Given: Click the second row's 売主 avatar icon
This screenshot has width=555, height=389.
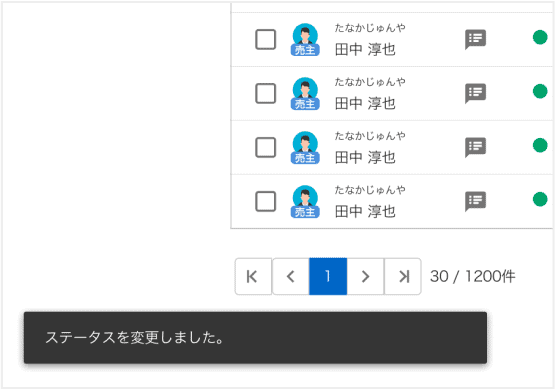Looking at the screenshot, I should [305, 93].
